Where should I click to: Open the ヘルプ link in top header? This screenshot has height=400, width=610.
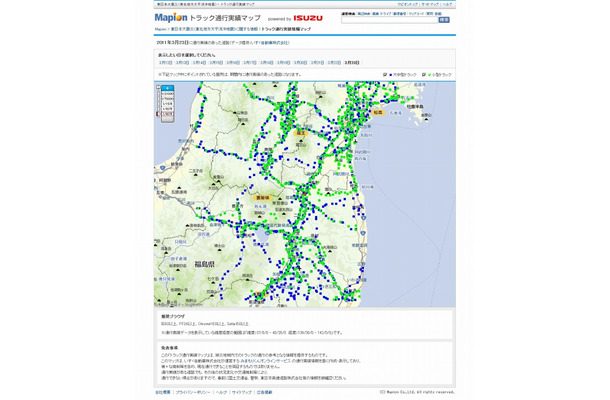(447, 4)
